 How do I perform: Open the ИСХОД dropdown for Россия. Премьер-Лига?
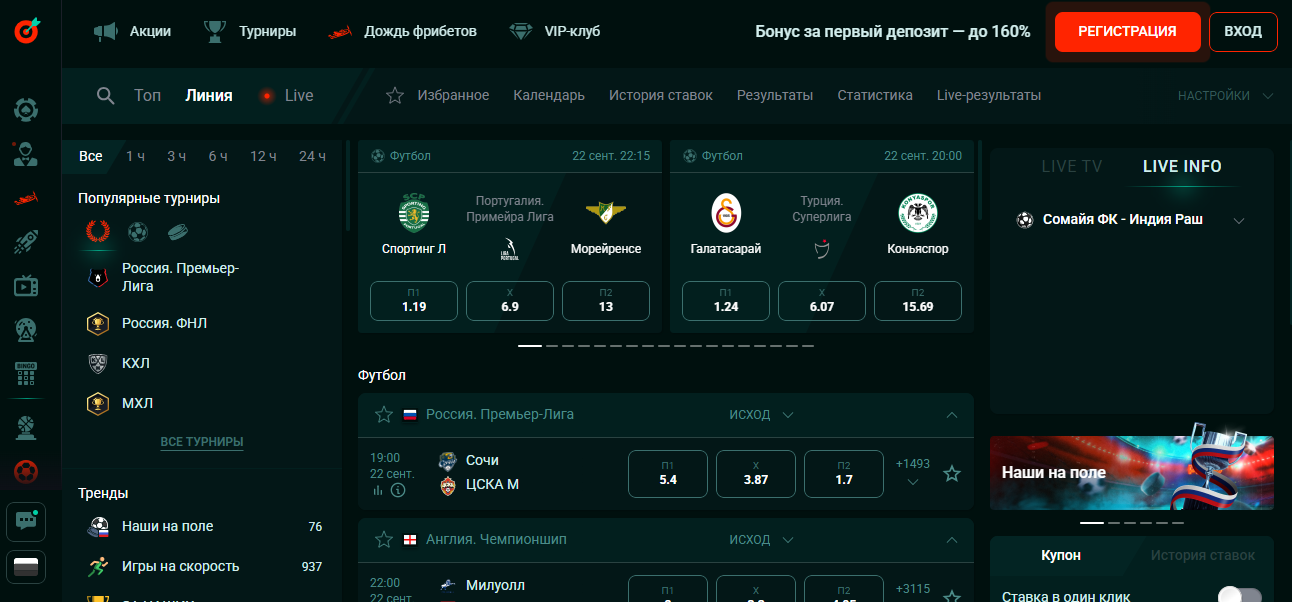(761, 415)
